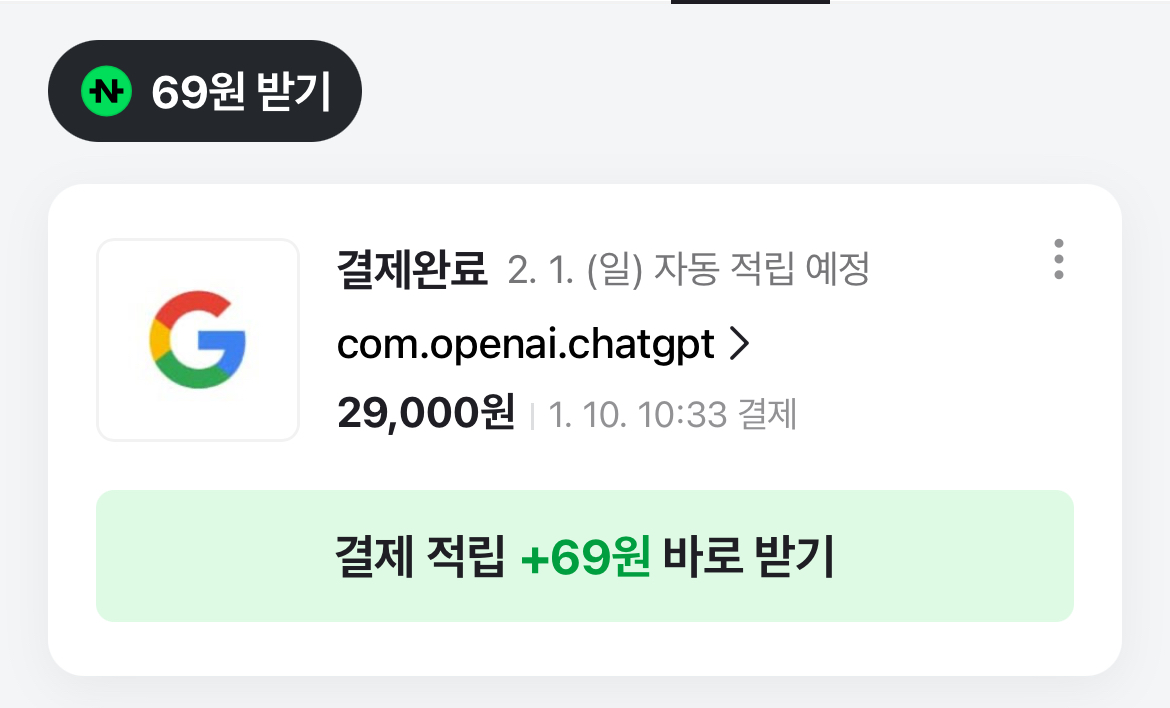The width and height of the screenshot is (1170, 708).
Task: Tap the 69원 받기 pill button
Action: (x=205, y=91)
